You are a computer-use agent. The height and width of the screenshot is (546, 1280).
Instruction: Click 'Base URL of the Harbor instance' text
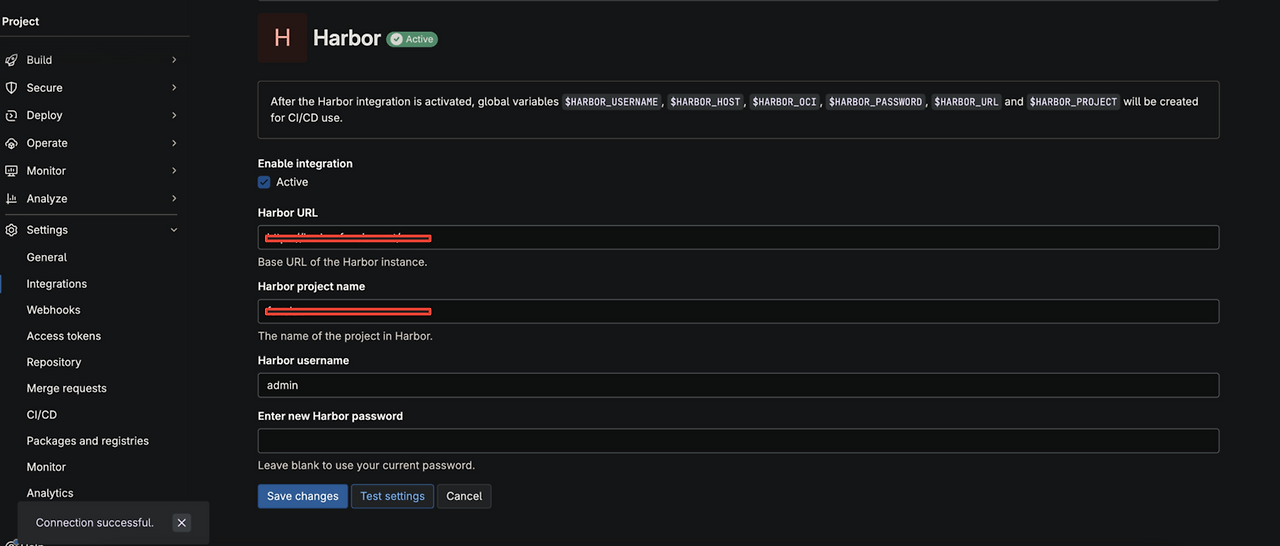342,262
